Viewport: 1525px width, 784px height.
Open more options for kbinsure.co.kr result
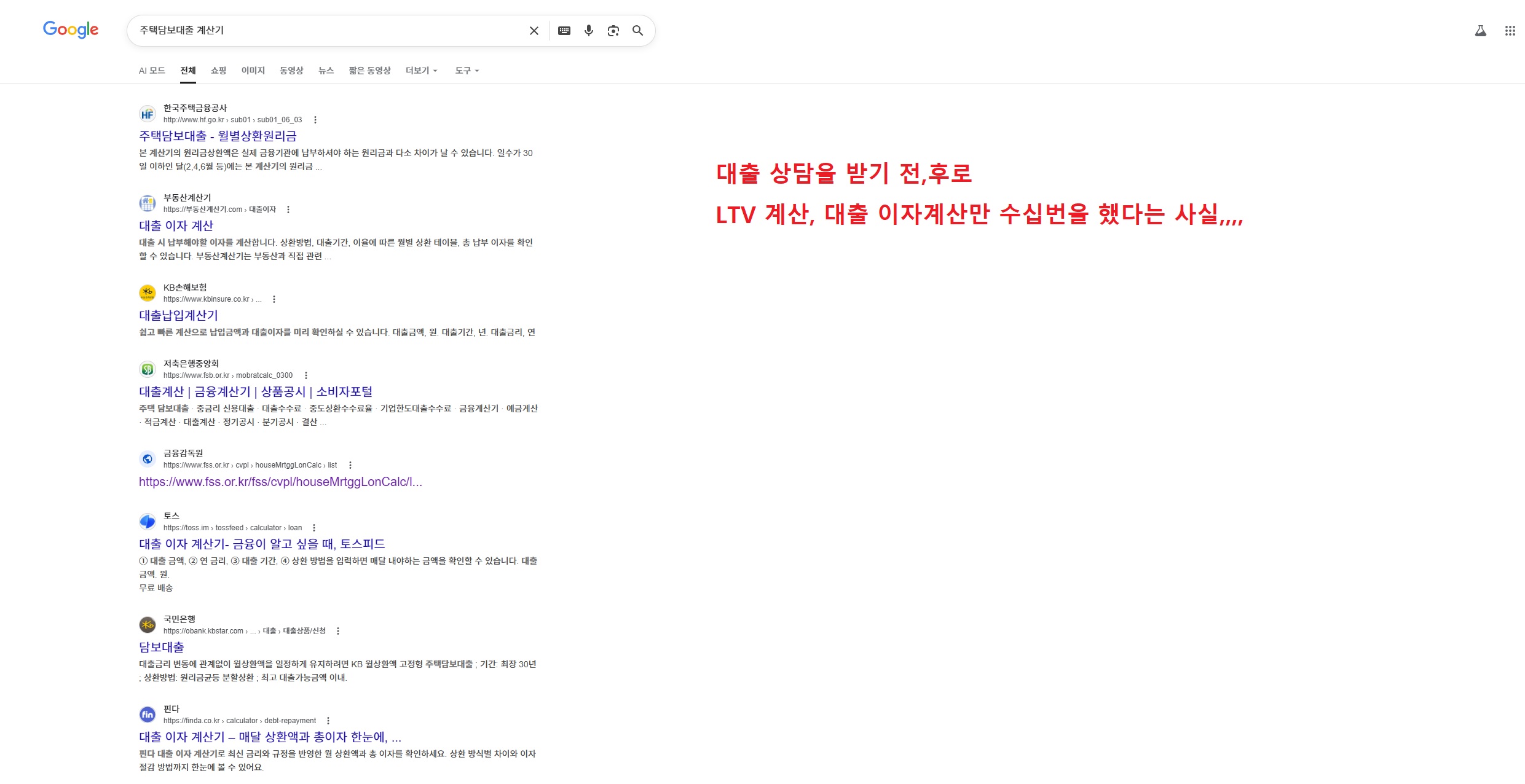274,299
